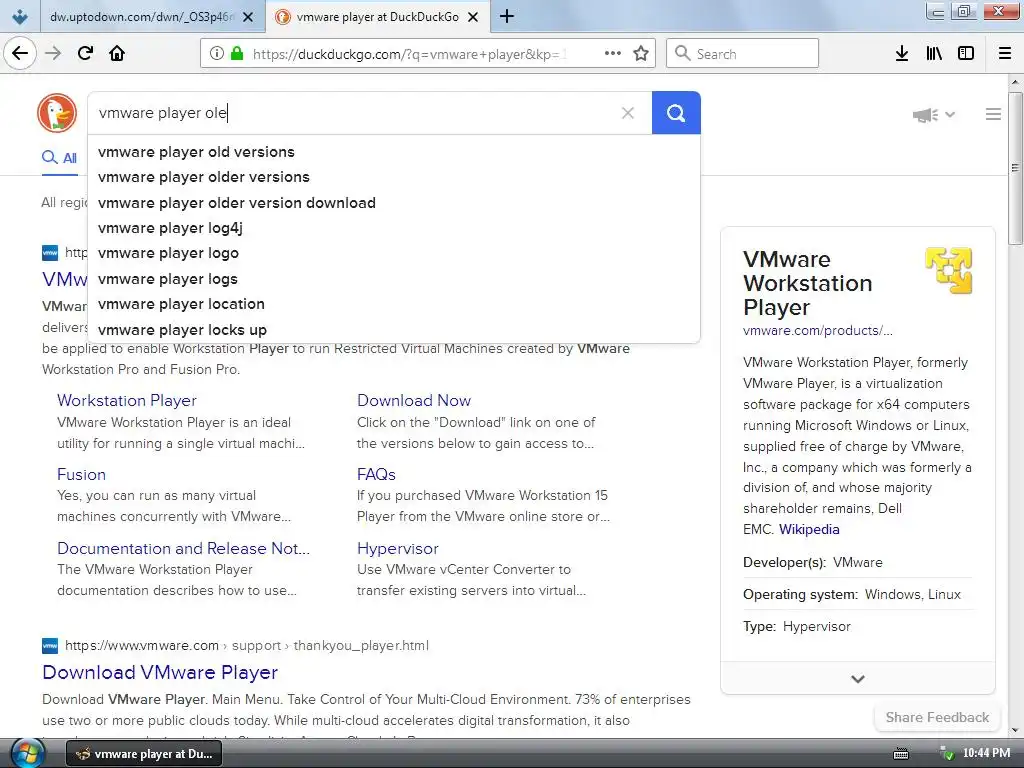Click the Share Feedback button
Viewport: 1024px width, 768px height.
tap(937, 717)
